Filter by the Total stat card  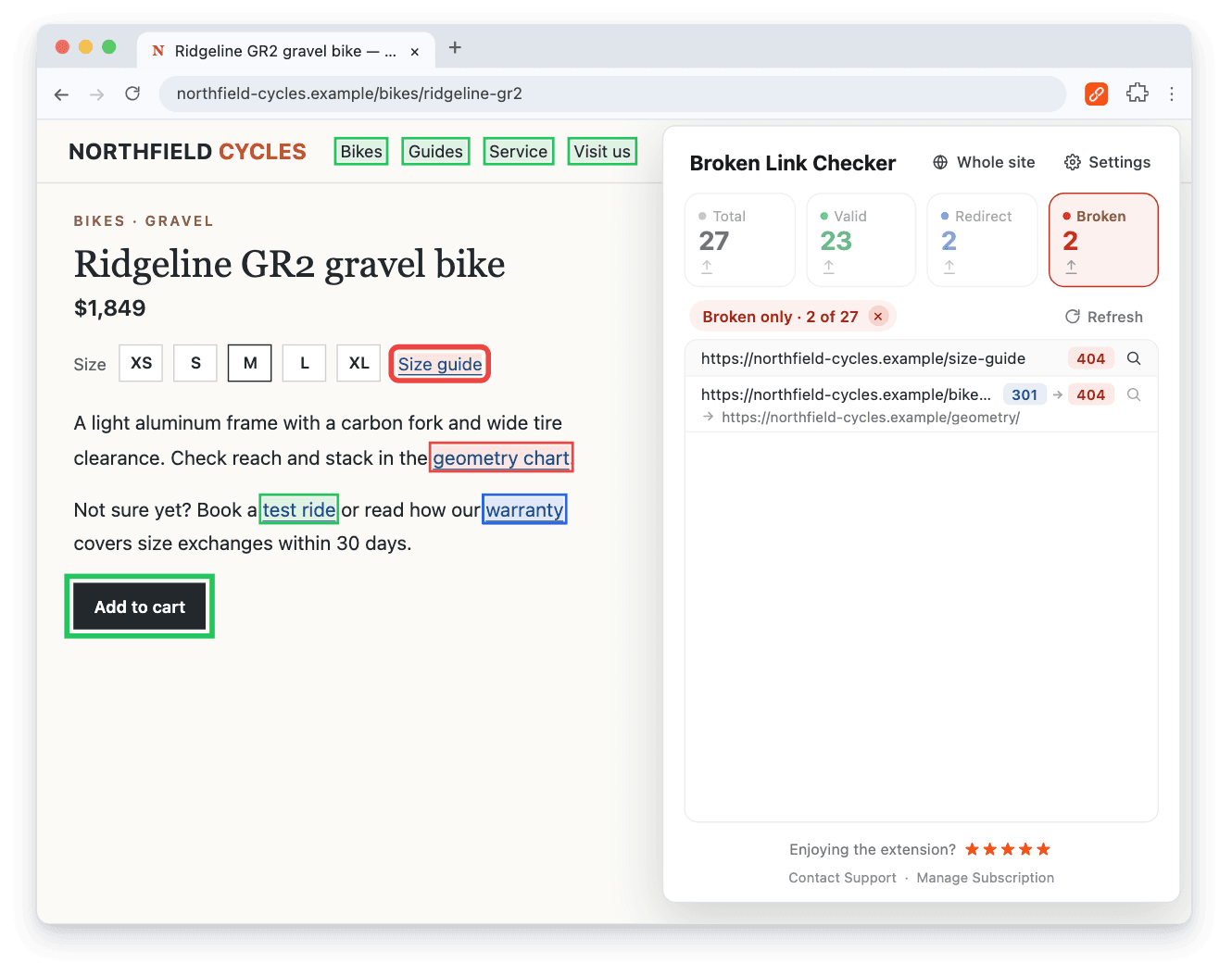(740, 240)
